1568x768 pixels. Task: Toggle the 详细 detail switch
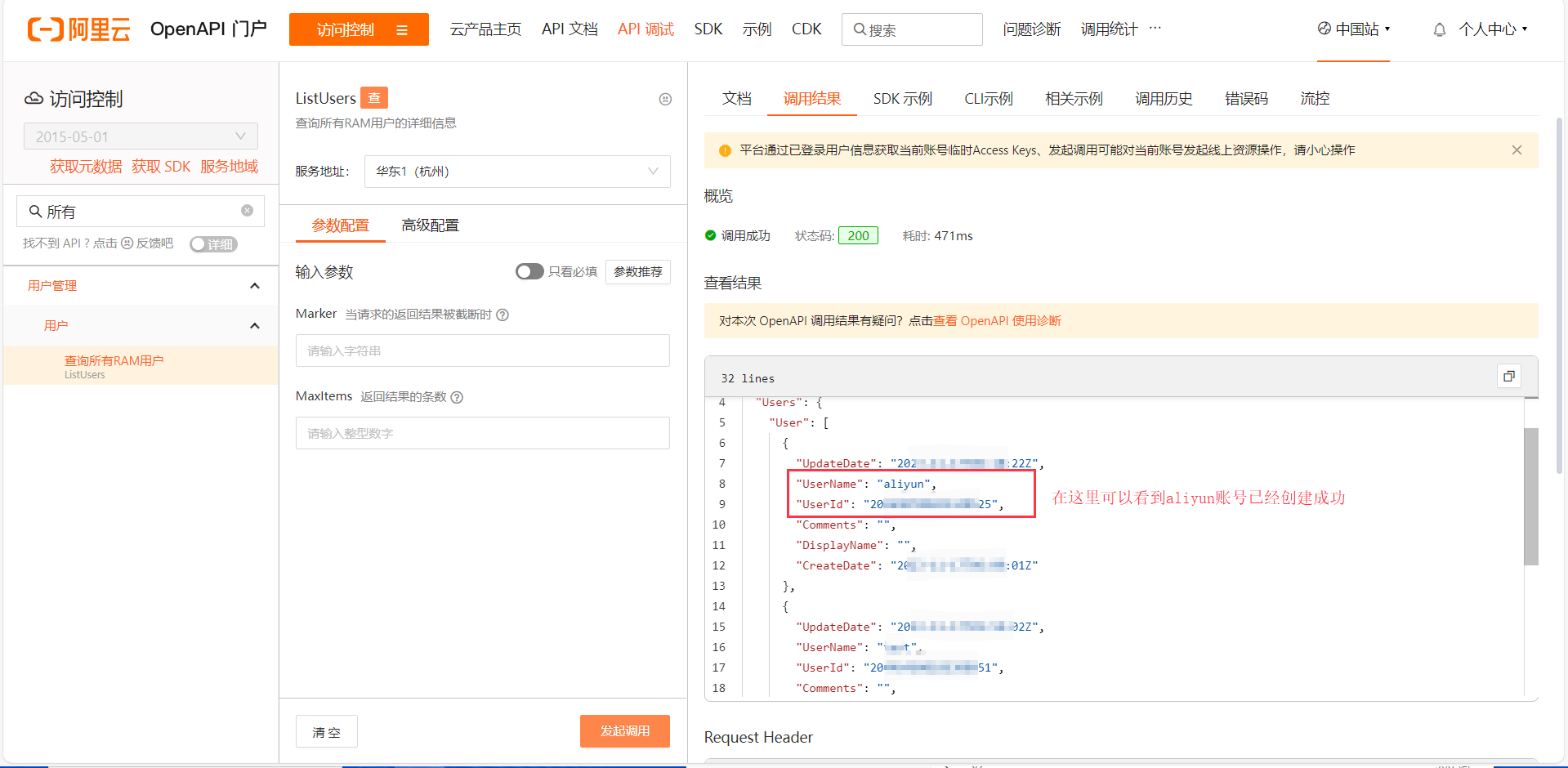pyautogui.click(x=213, y=244)
